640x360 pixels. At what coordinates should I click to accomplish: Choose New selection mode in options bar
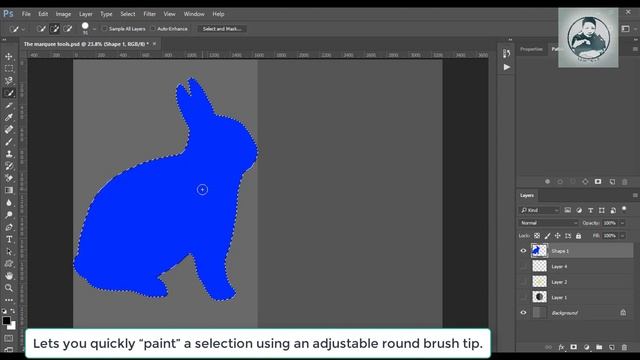coord(41,29)
